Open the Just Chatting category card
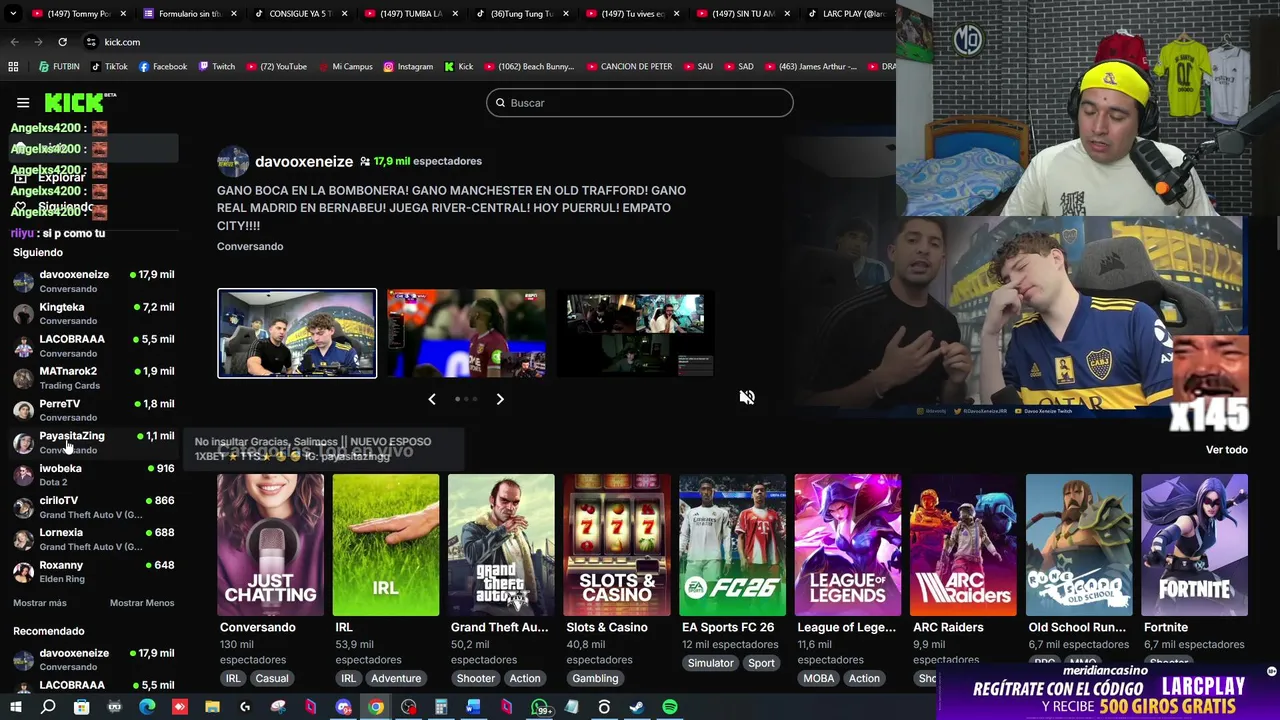This screenshot has width=1280, height=720. pos(270,545)
